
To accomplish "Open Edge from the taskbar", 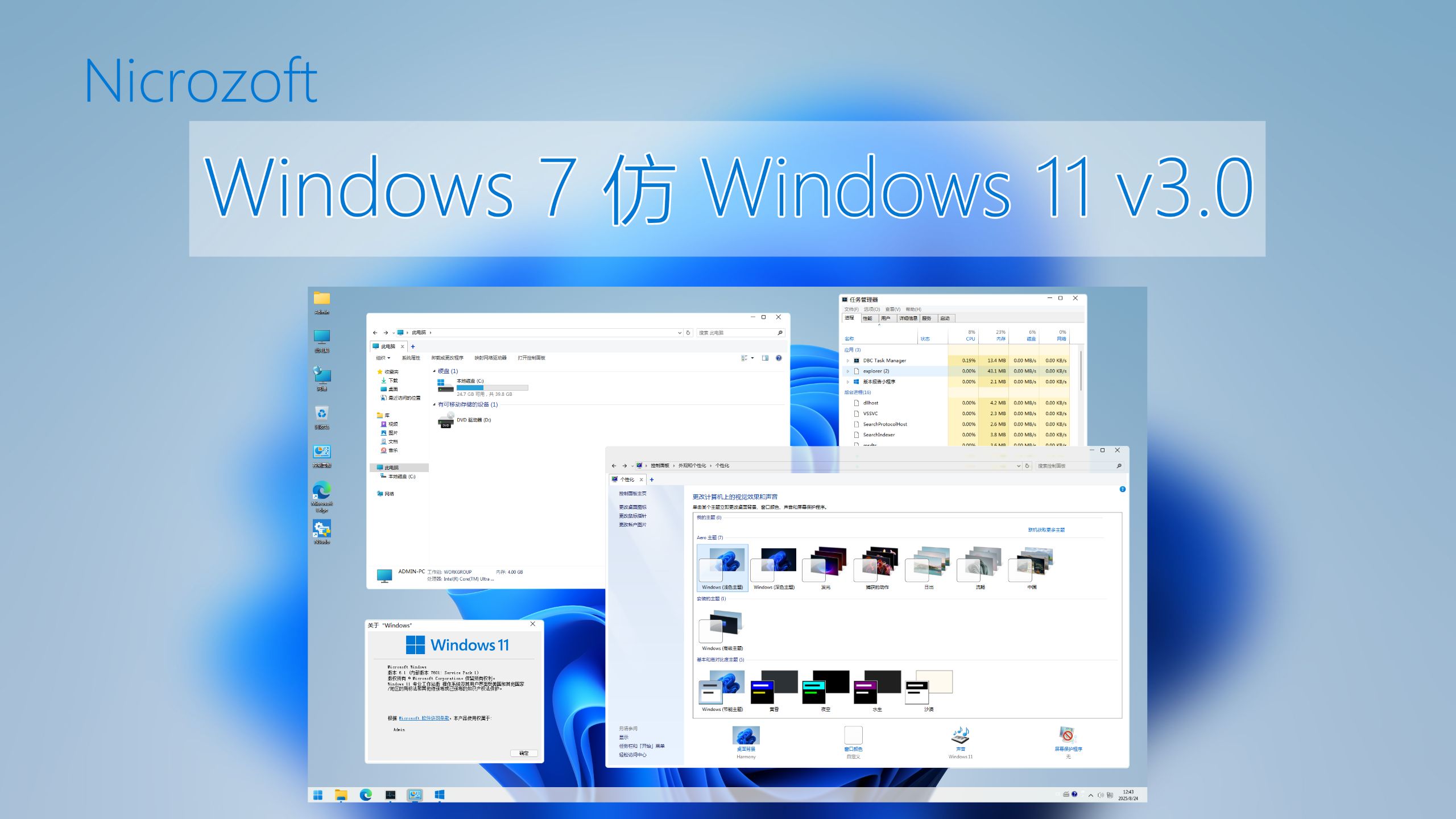I will click(x=366, y=795).
